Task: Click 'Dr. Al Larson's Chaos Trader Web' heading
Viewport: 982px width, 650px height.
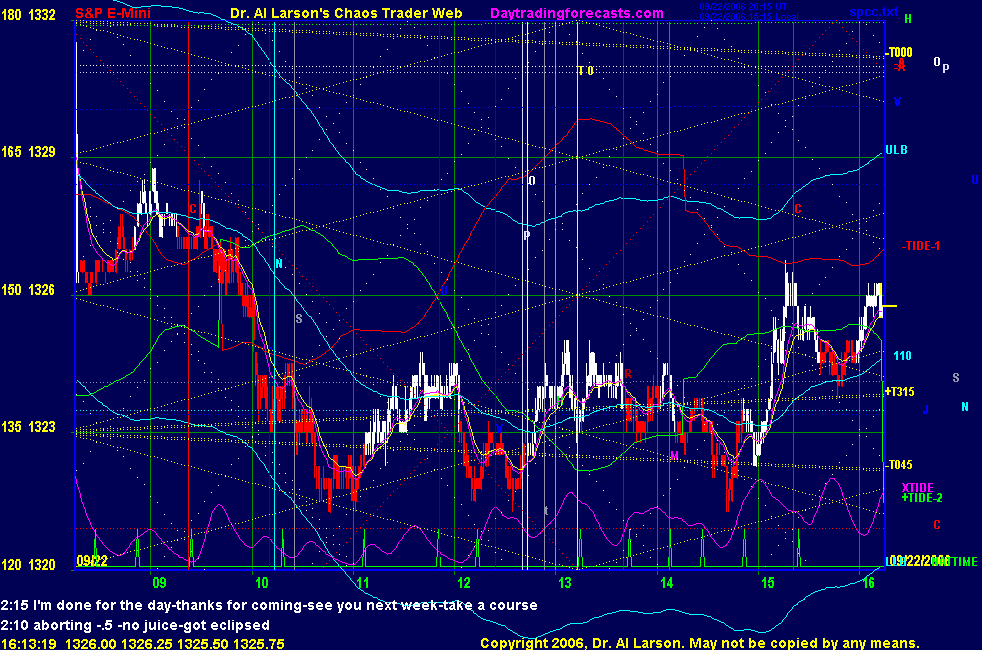Action: (346, 13)
